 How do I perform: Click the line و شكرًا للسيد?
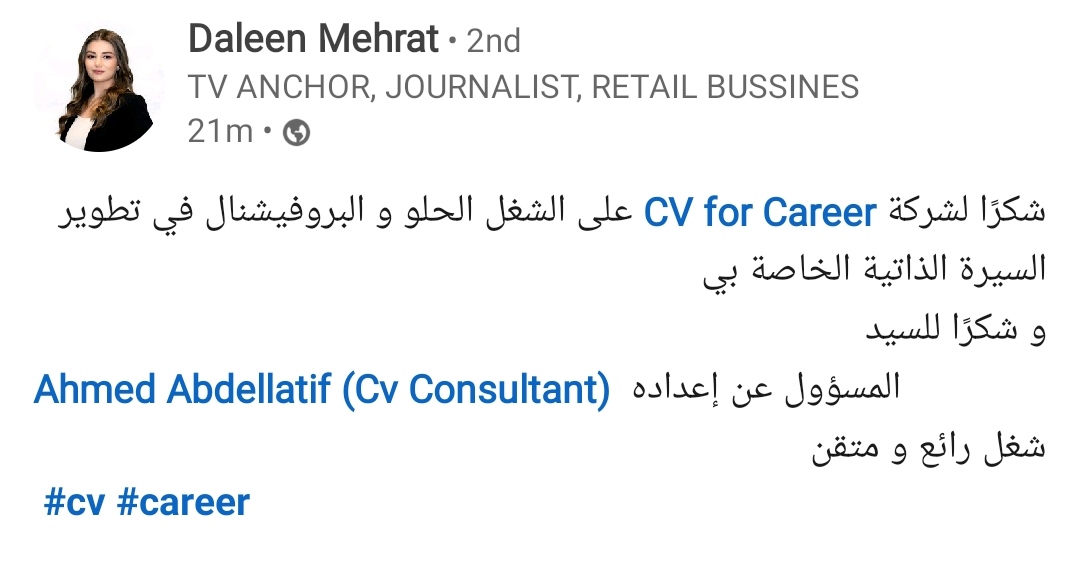pyautogui.click(x=956, y=329)
